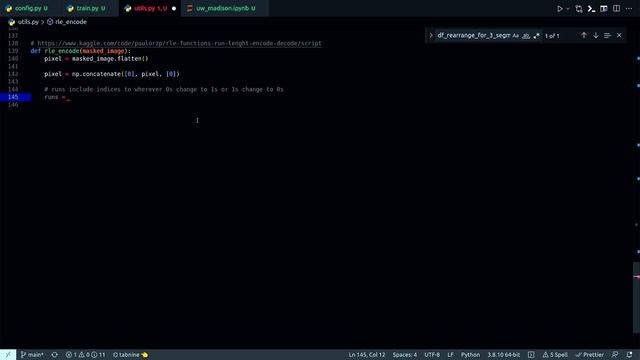
Task: Click the main* git branch indicator
Action: (x=32, y=355)
